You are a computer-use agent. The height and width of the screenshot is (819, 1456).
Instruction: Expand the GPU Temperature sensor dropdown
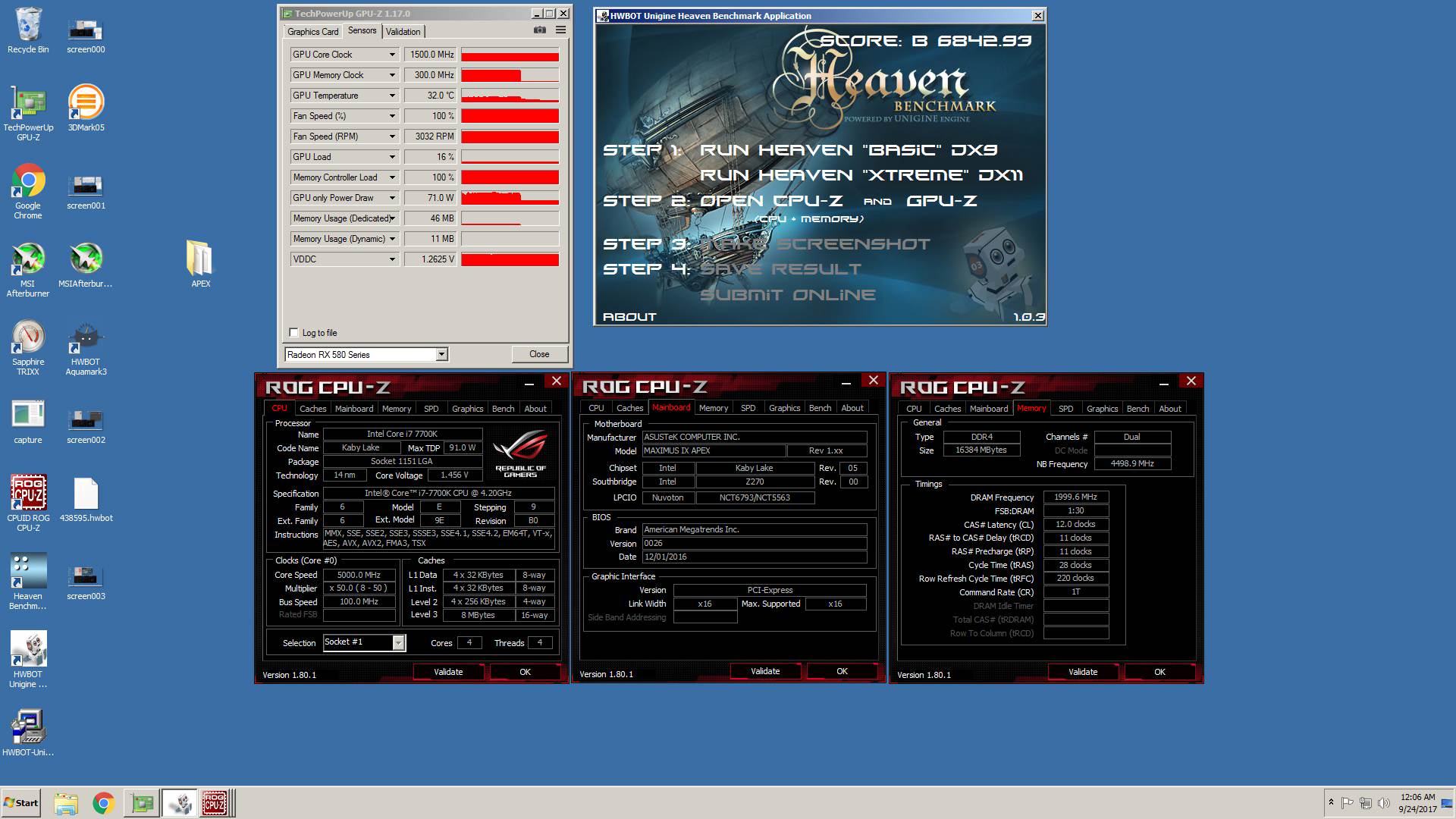pos(392,96)
